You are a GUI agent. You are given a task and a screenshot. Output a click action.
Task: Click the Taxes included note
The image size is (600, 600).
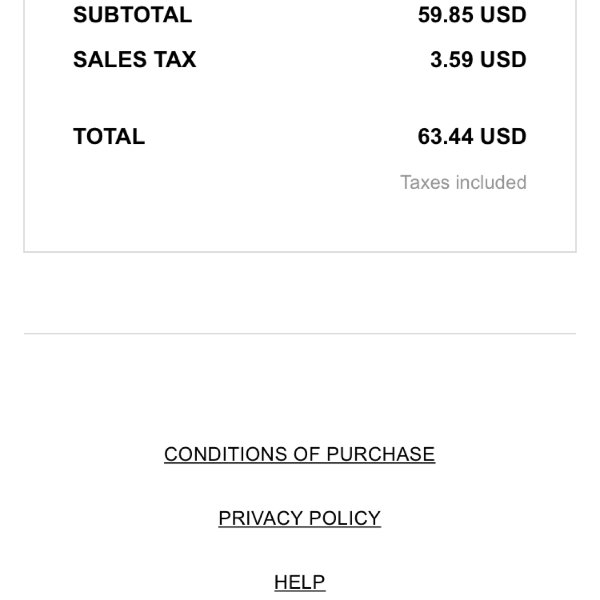click(x=463, y=182)
